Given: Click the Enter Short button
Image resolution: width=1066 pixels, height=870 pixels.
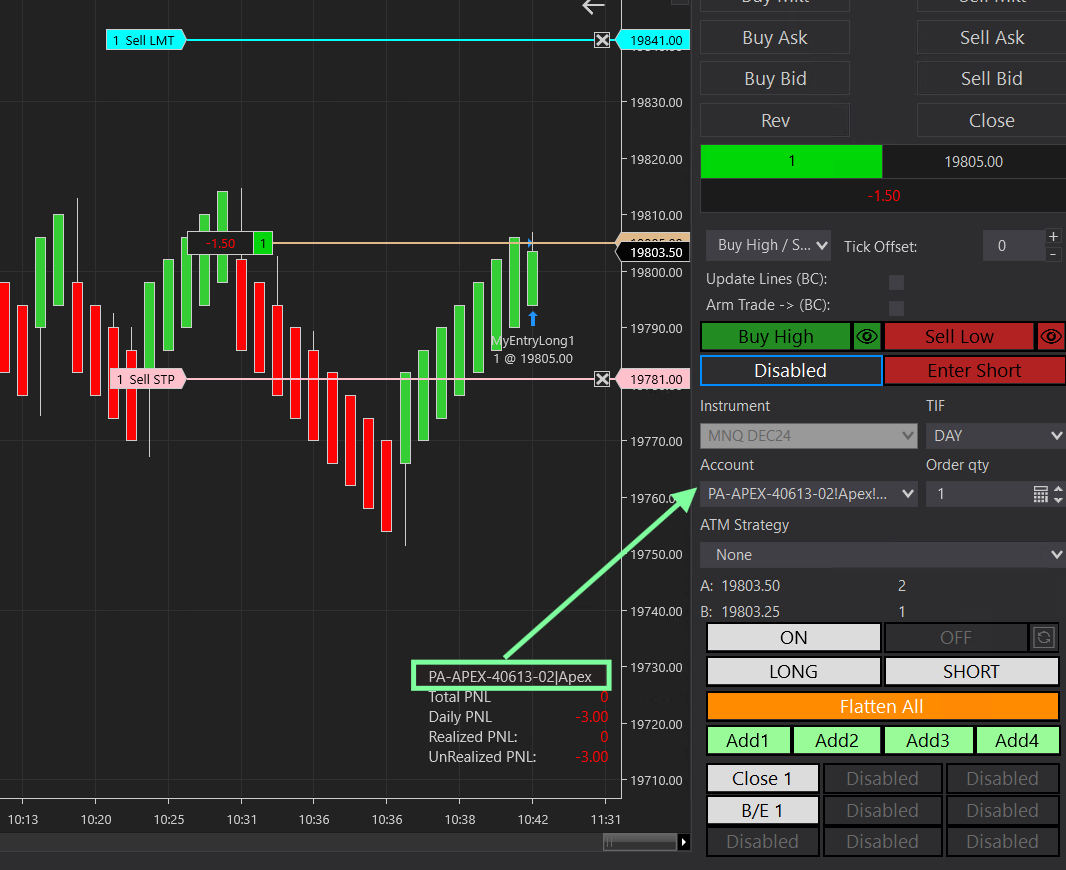Looking at the screenshot, I should coord(974,371).
